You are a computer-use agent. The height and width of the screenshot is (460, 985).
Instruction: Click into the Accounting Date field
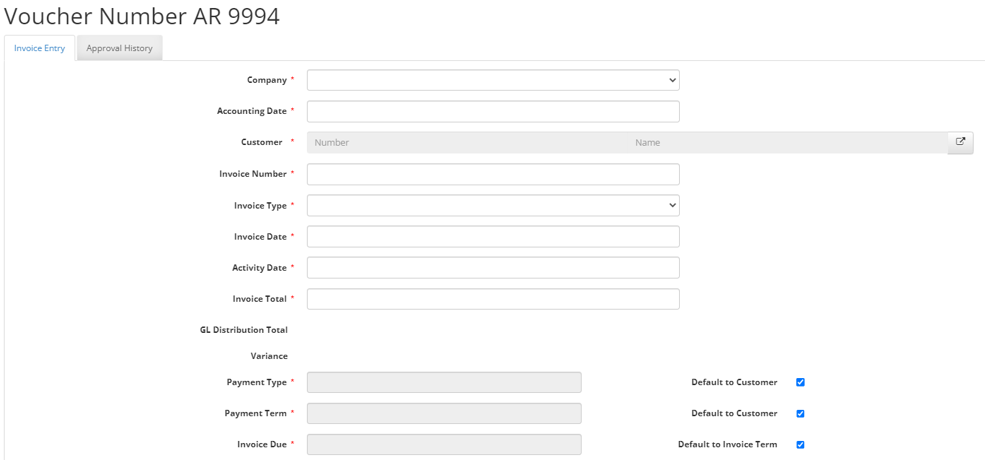point(493,111)
